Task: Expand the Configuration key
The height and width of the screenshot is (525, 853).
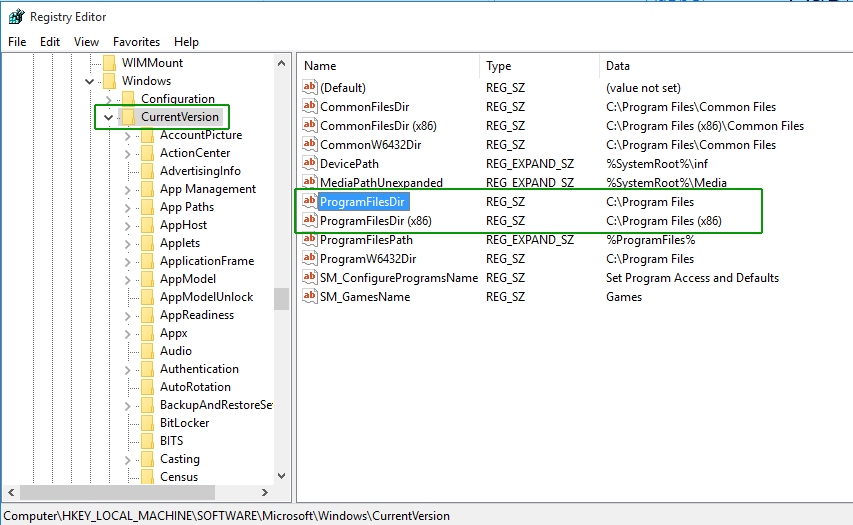Action: pyautogui.click(x=109, y=100)
